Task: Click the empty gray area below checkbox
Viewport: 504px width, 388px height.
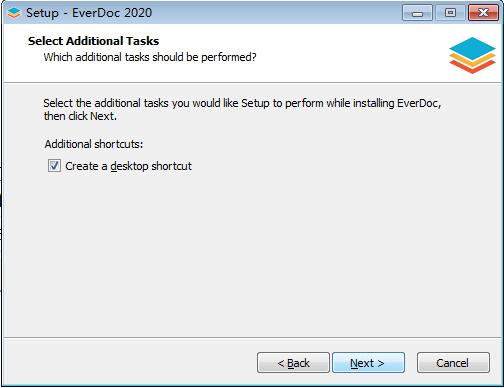Action: 252,253
